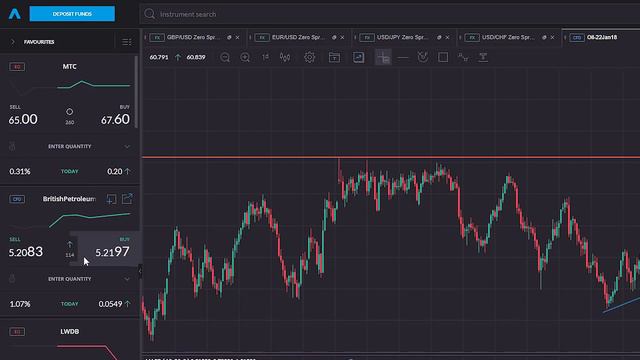Open BritishPetroleum in pop-out window
640x360 pixels.
coord(127,199)
